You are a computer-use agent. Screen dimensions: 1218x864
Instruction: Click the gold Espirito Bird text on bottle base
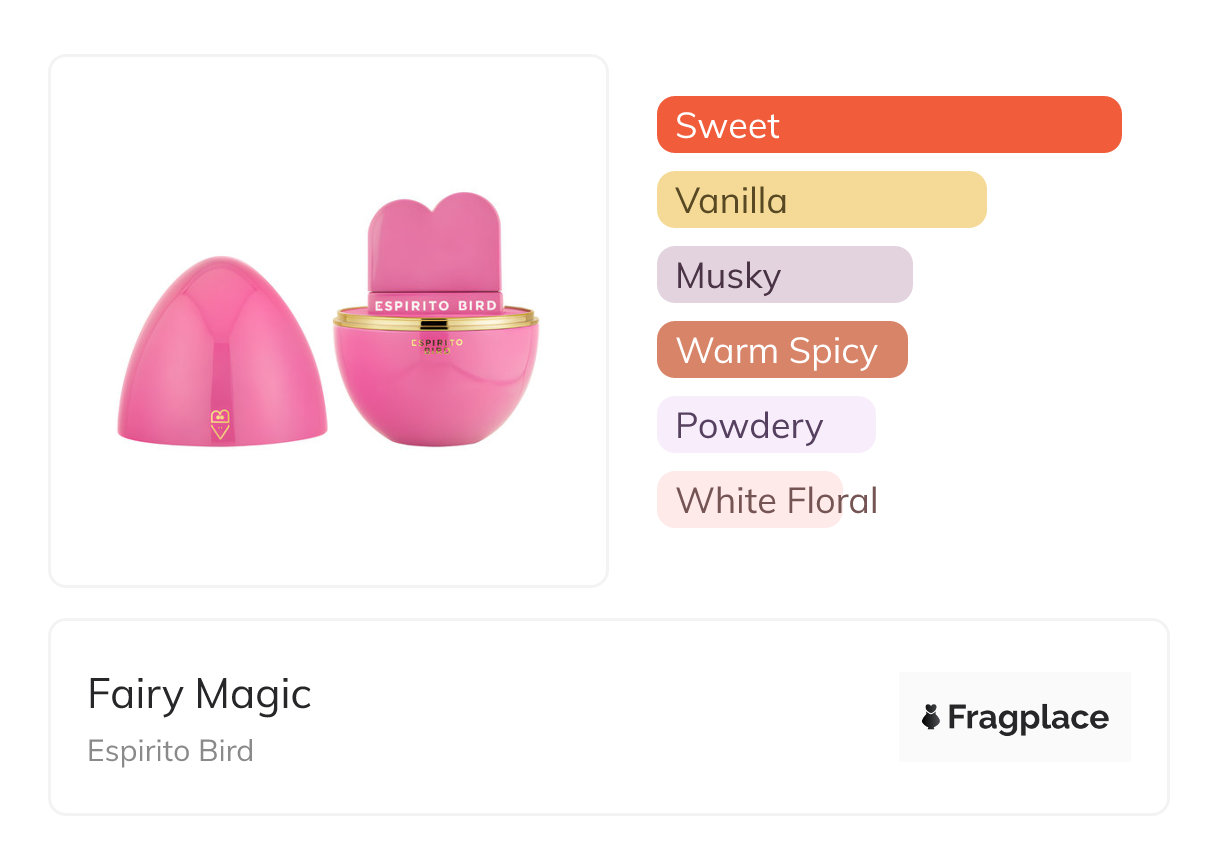(x=435, y=345)
